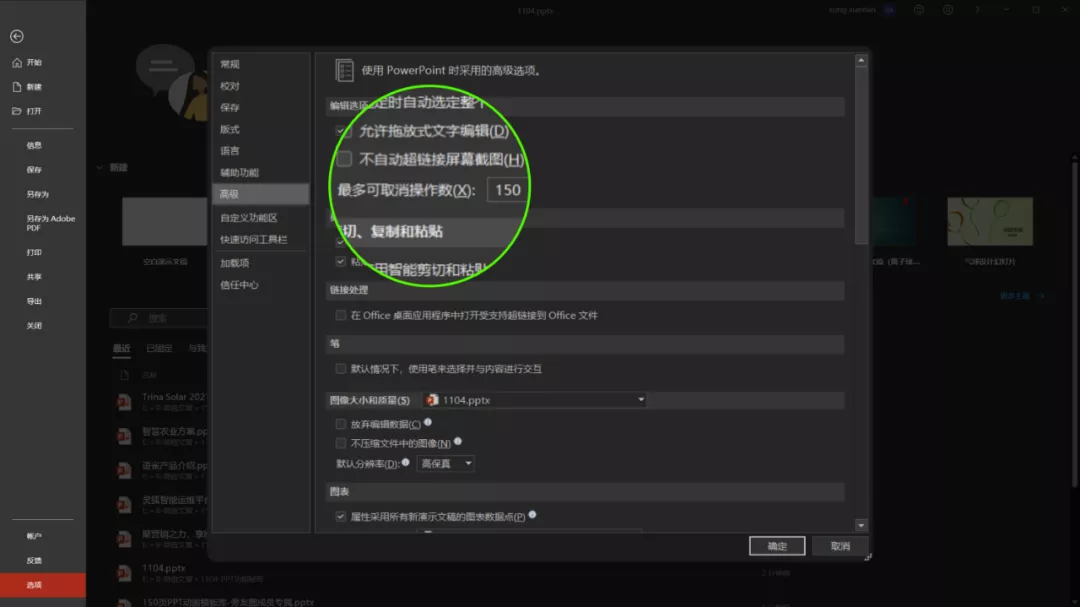Switch to the 已固定 tab in the file list

coord(159,349)
